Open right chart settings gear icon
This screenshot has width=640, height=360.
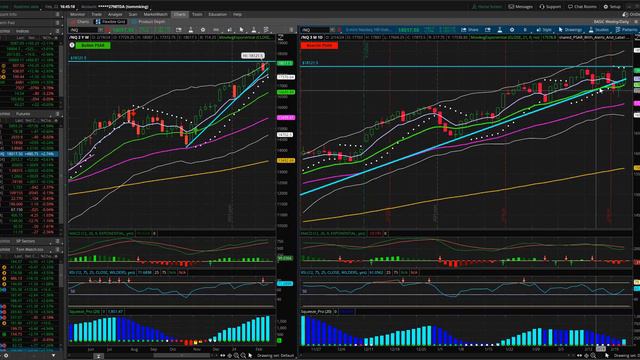(x=512, y=30)
